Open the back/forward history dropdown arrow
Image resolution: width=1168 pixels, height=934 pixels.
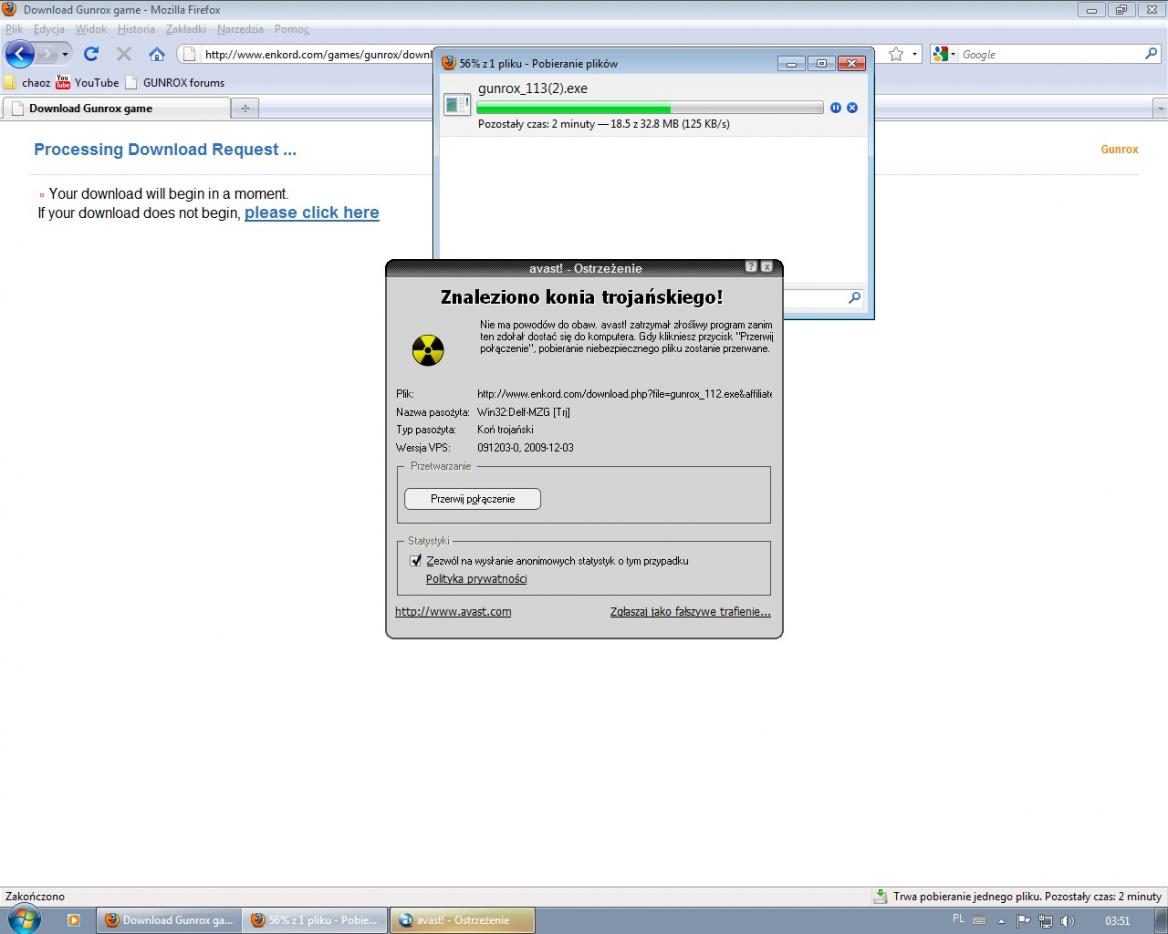(66, 54)
